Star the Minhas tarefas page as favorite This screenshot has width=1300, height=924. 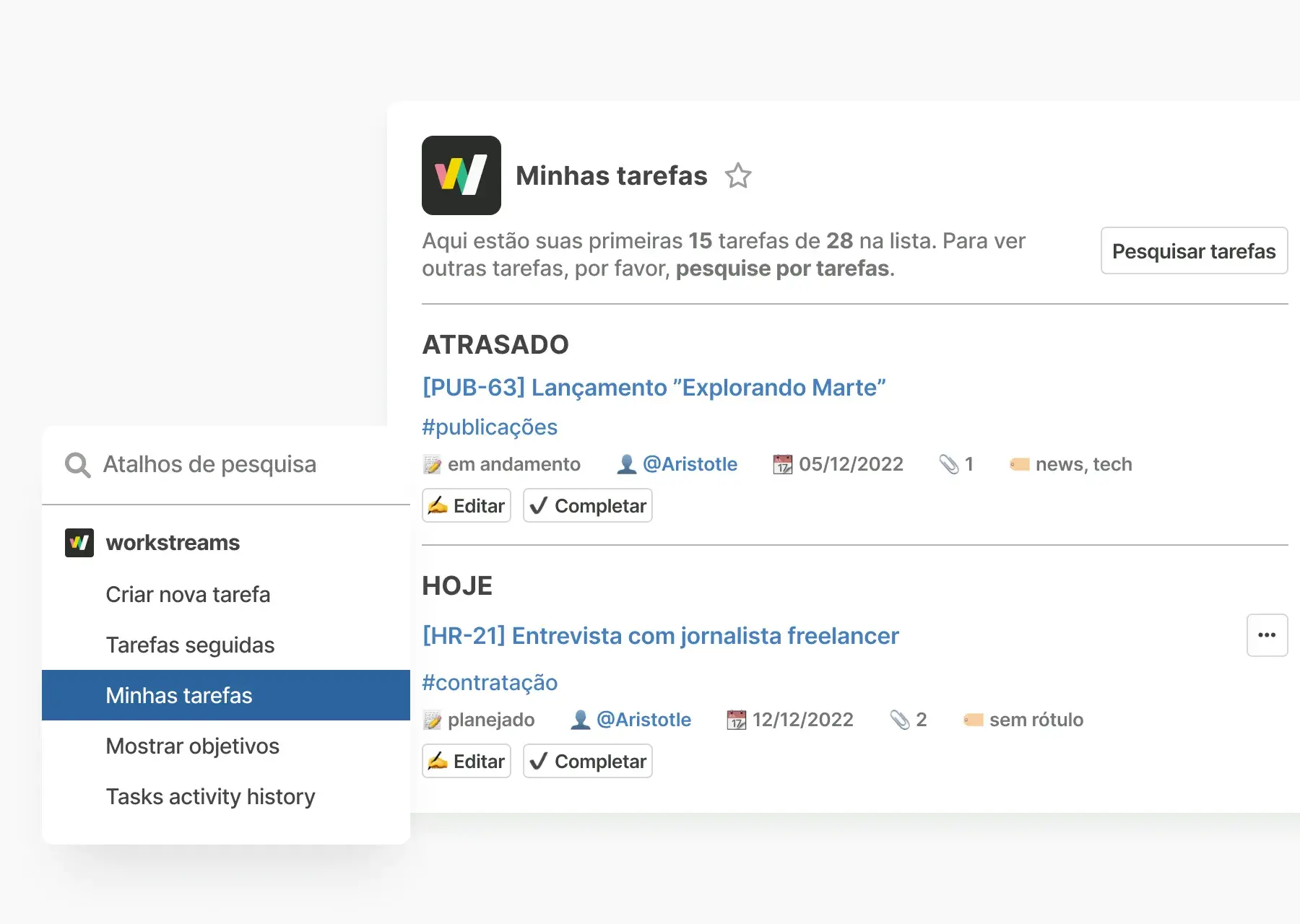coord(737,176)
